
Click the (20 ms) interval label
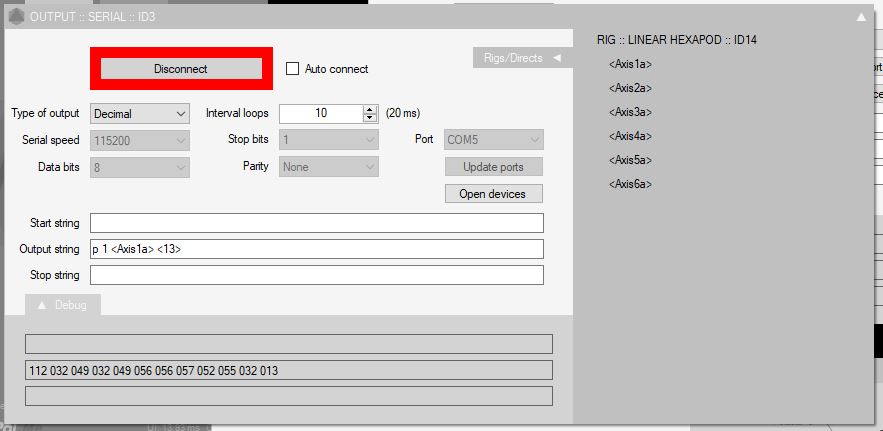pos(403,113)
